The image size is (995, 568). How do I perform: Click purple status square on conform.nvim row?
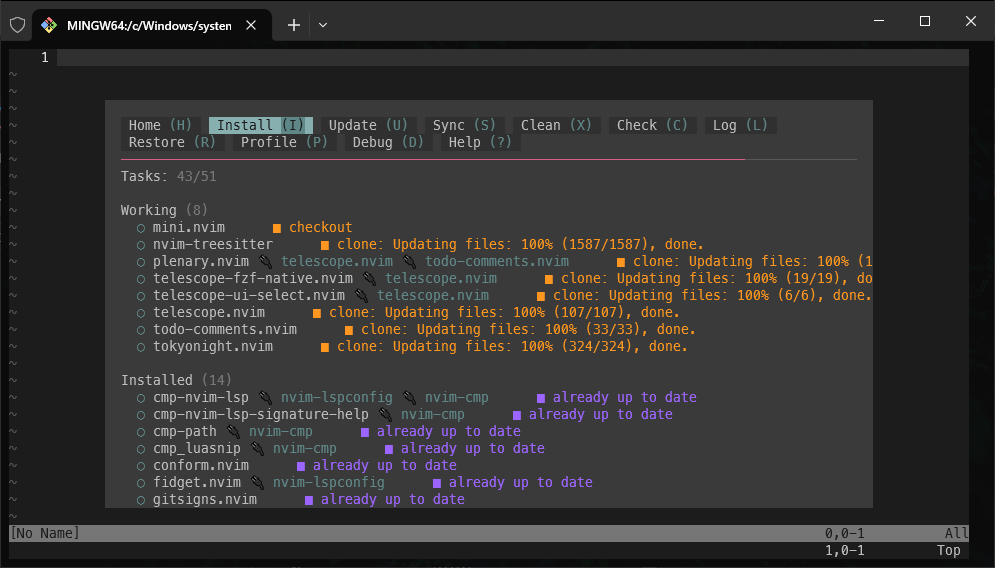[x=301, y=466]
